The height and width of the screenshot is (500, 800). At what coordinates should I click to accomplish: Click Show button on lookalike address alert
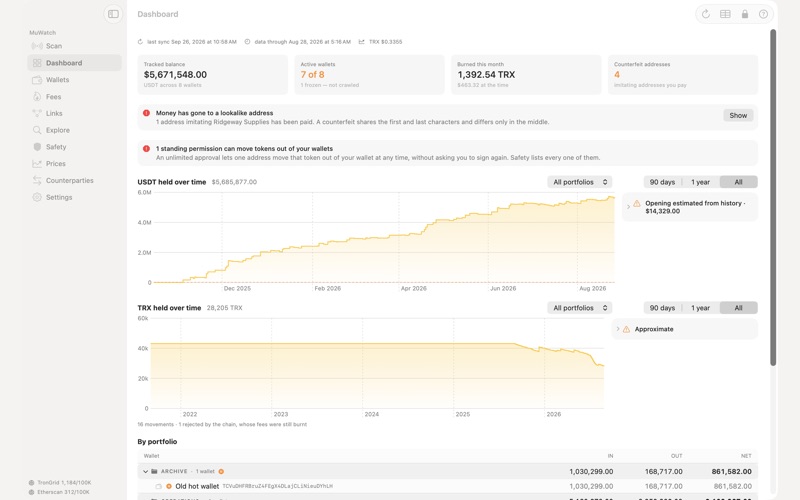tap(738, 115)
